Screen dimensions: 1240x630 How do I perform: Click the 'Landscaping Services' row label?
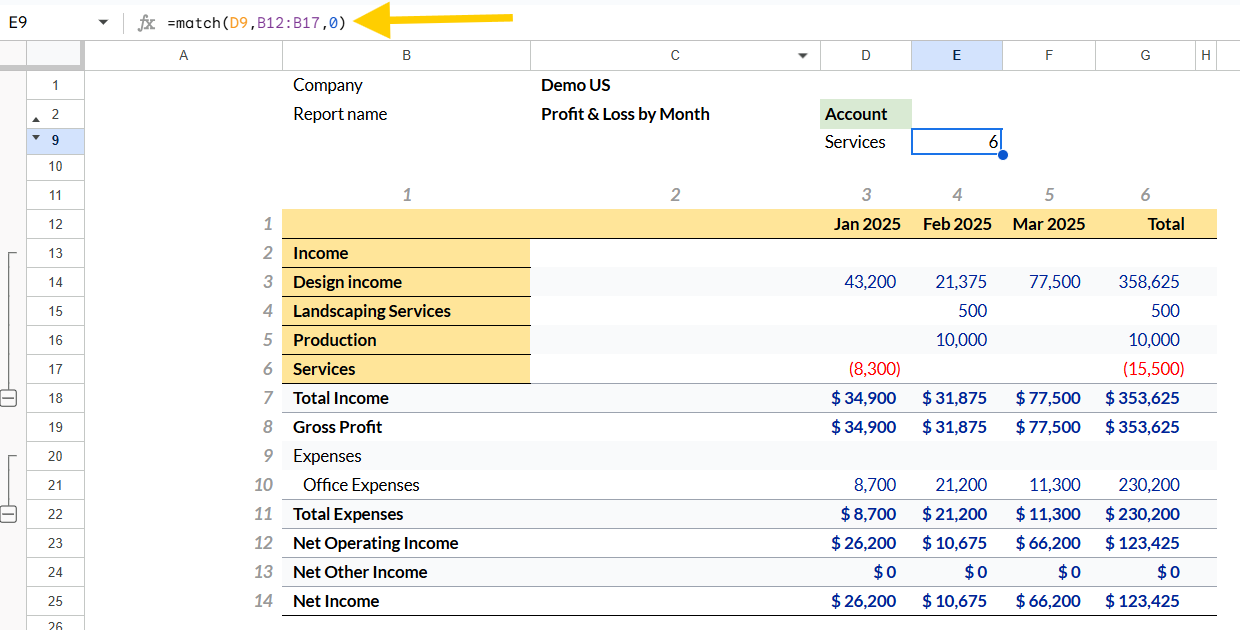[406, 311]
